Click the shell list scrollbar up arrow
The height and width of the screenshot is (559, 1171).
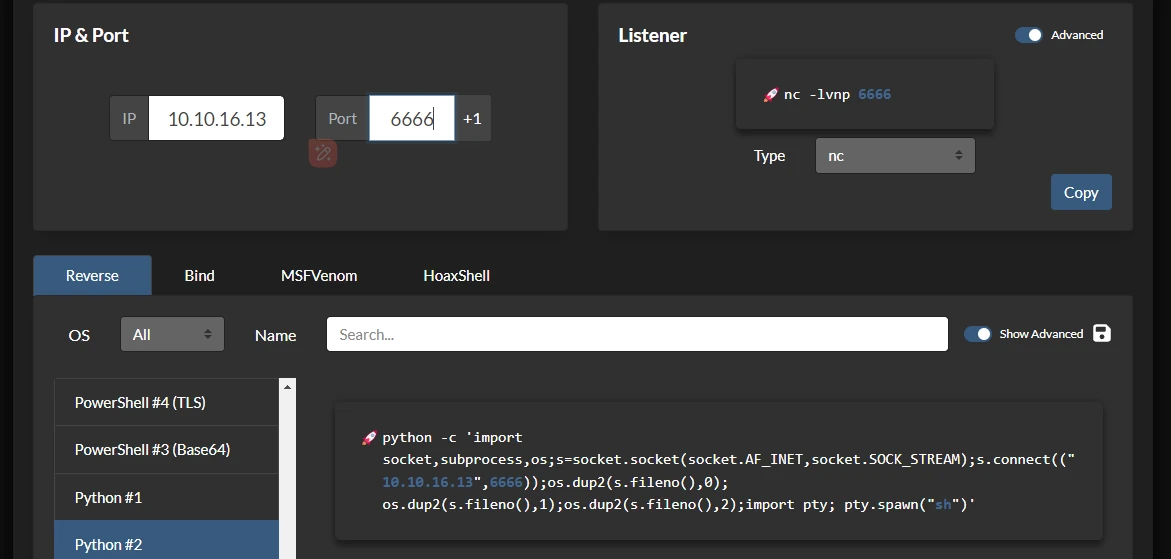click(288, 387)
